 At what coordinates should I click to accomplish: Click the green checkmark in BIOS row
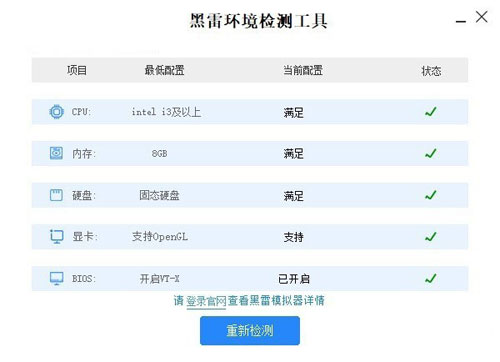pyautogui.click(x=431, y=278)
